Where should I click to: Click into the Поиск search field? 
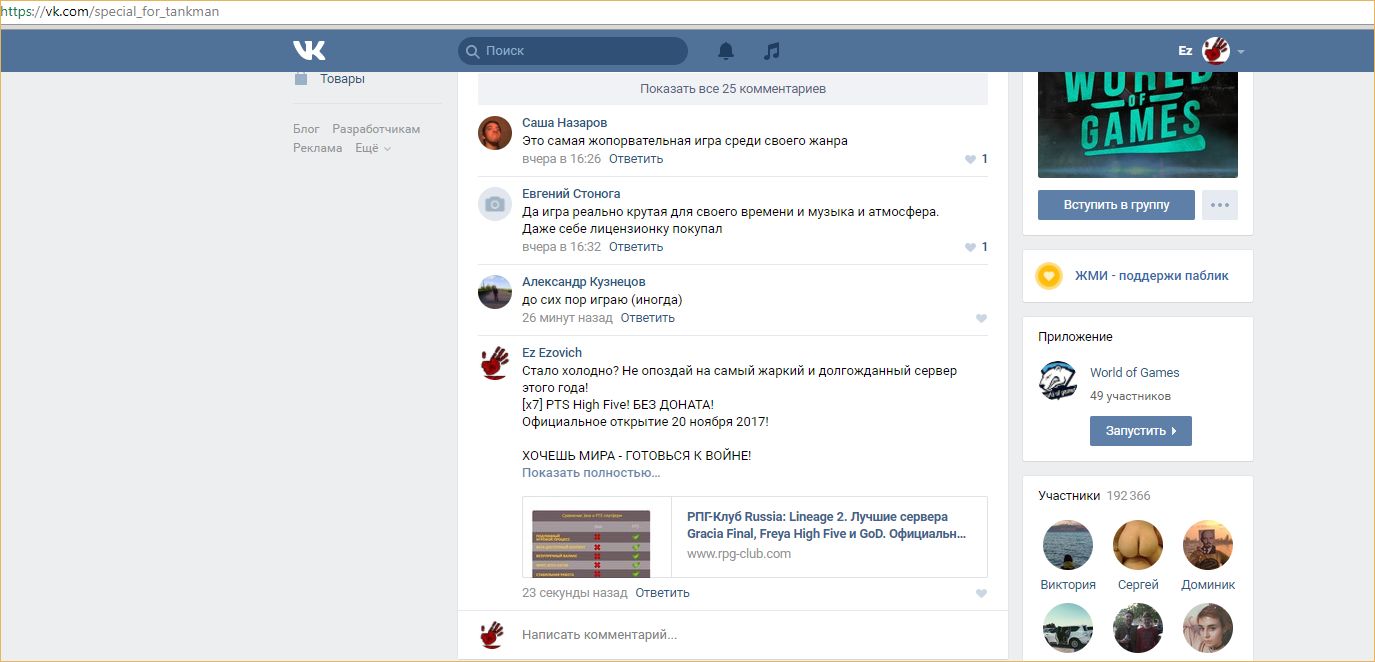(x=573, y=51)
